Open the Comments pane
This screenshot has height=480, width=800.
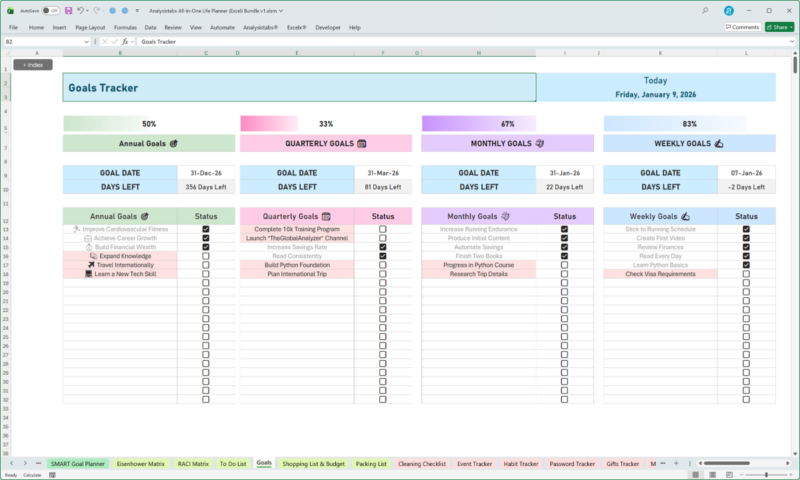tap(742, 27)
